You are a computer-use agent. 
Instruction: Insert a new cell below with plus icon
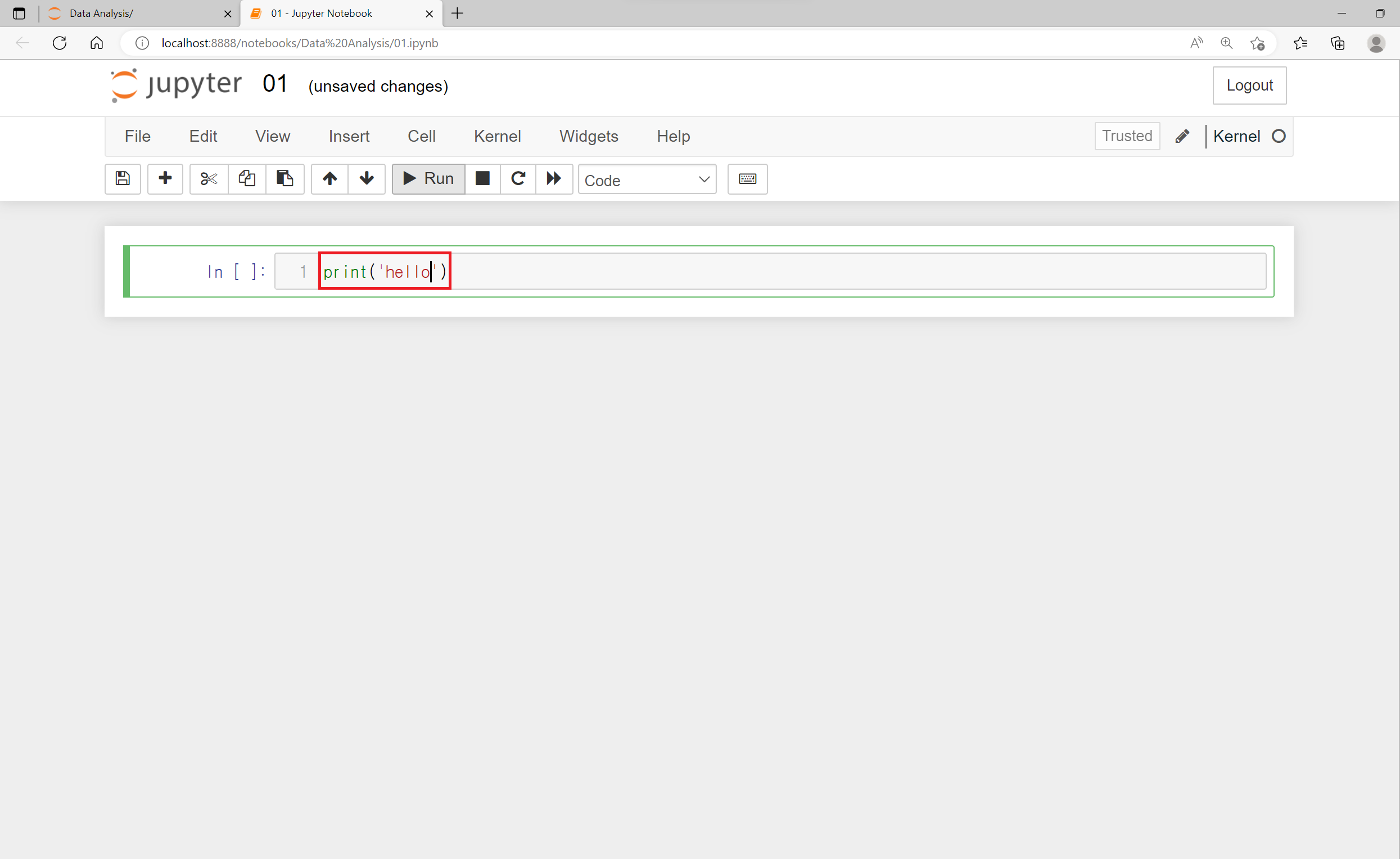click(165, 178)
